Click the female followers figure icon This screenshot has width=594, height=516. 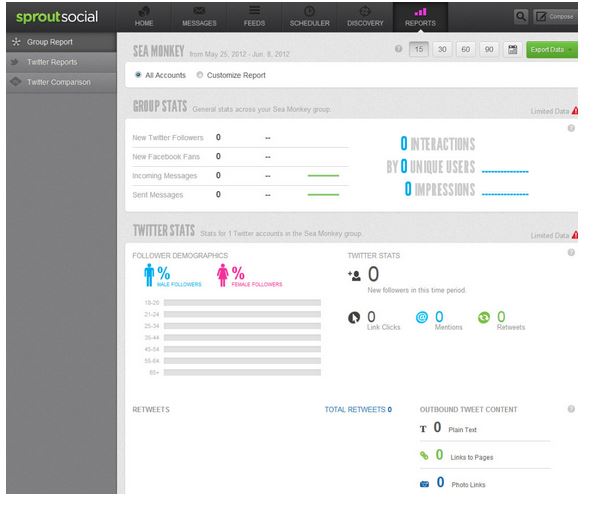[223, 275]
